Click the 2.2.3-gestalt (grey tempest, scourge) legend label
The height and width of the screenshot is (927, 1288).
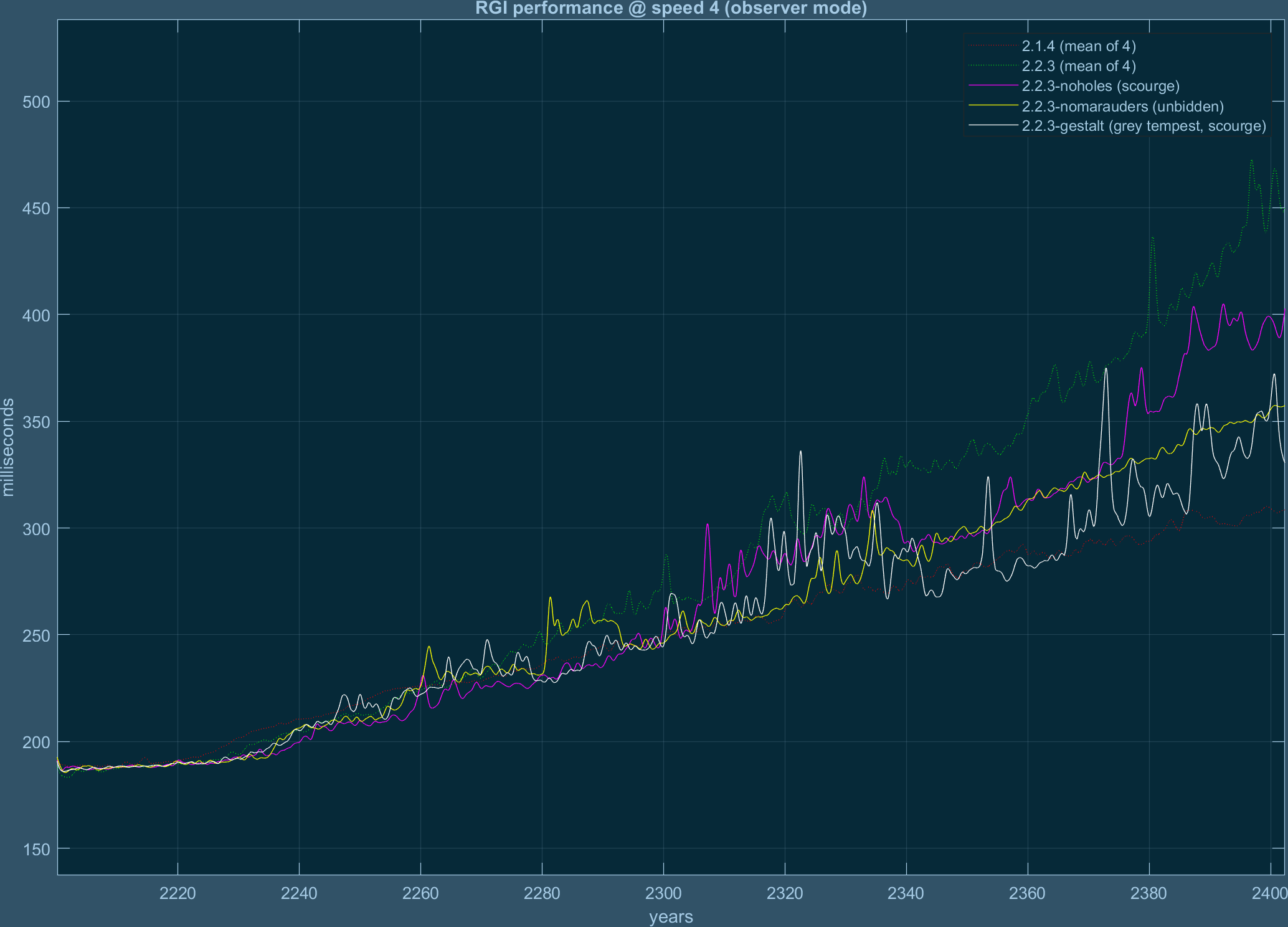1144,126
